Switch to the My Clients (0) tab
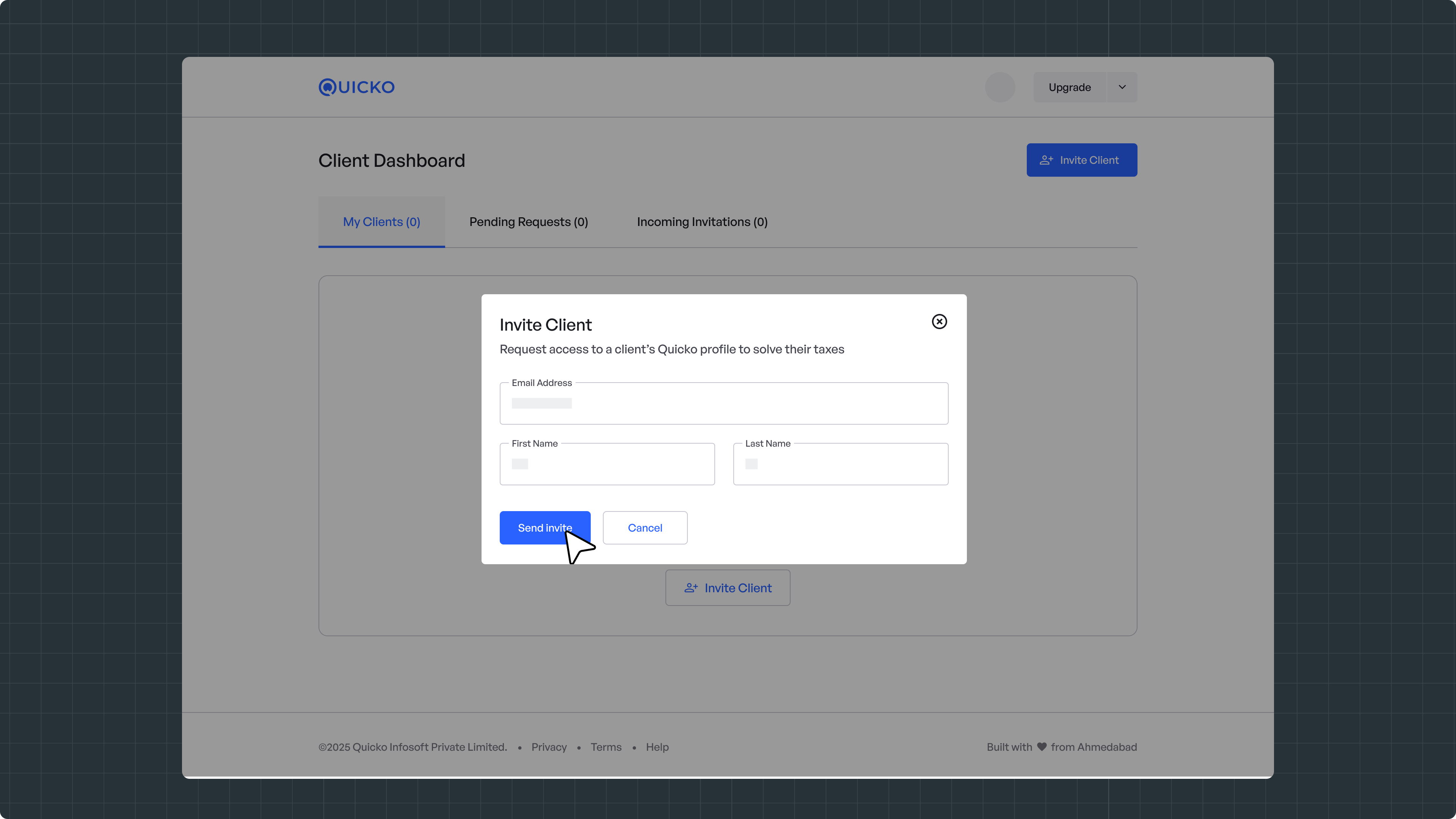This screenshot has height=819, width=1456. (x=381, y=221)
